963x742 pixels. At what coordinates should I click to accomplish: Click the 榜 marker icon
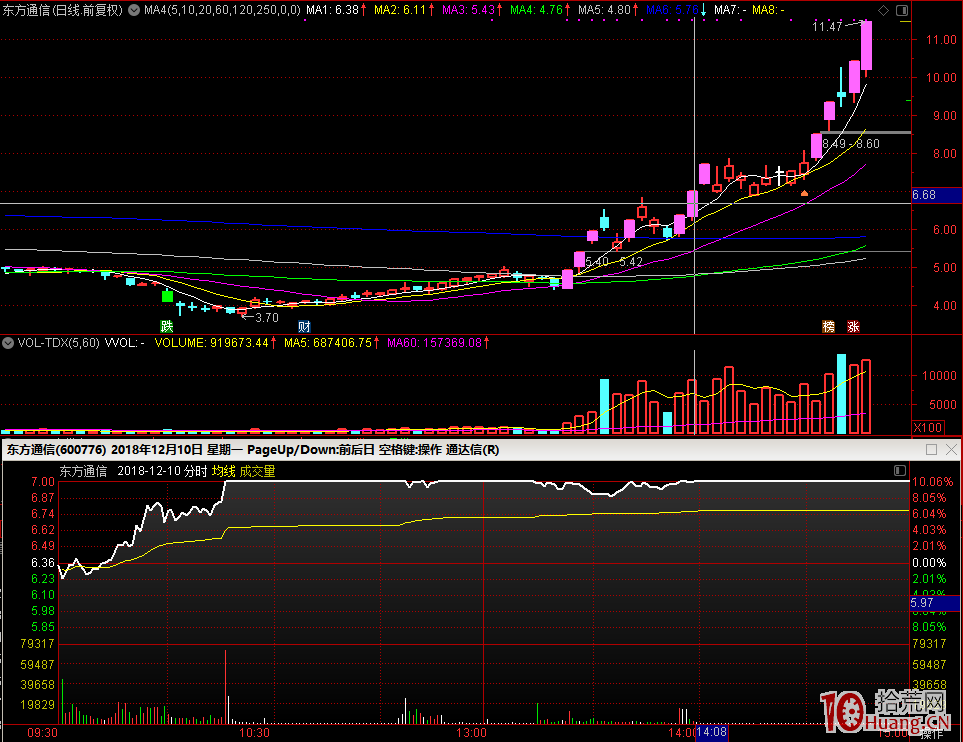point(828,326)
